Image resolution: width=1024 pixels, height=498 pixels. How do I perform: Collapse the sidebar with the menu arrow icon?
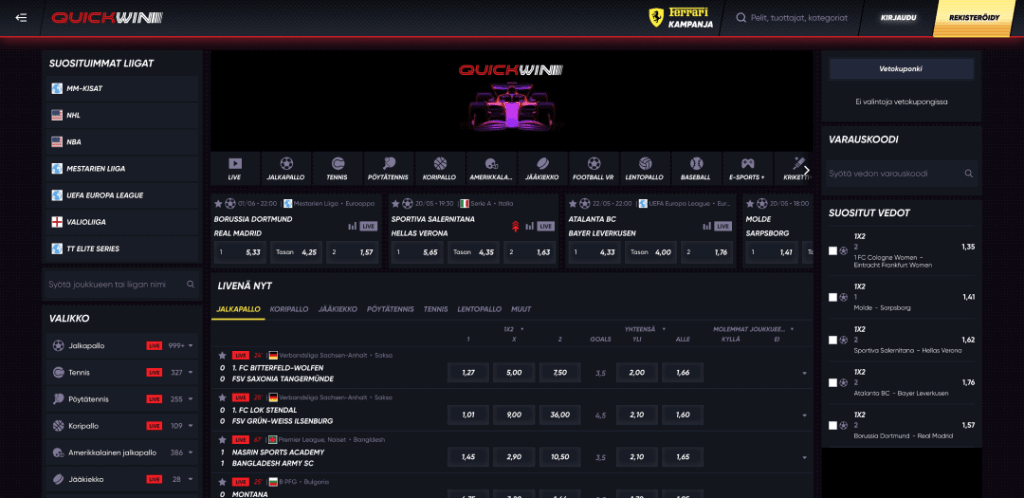[21, 18]
